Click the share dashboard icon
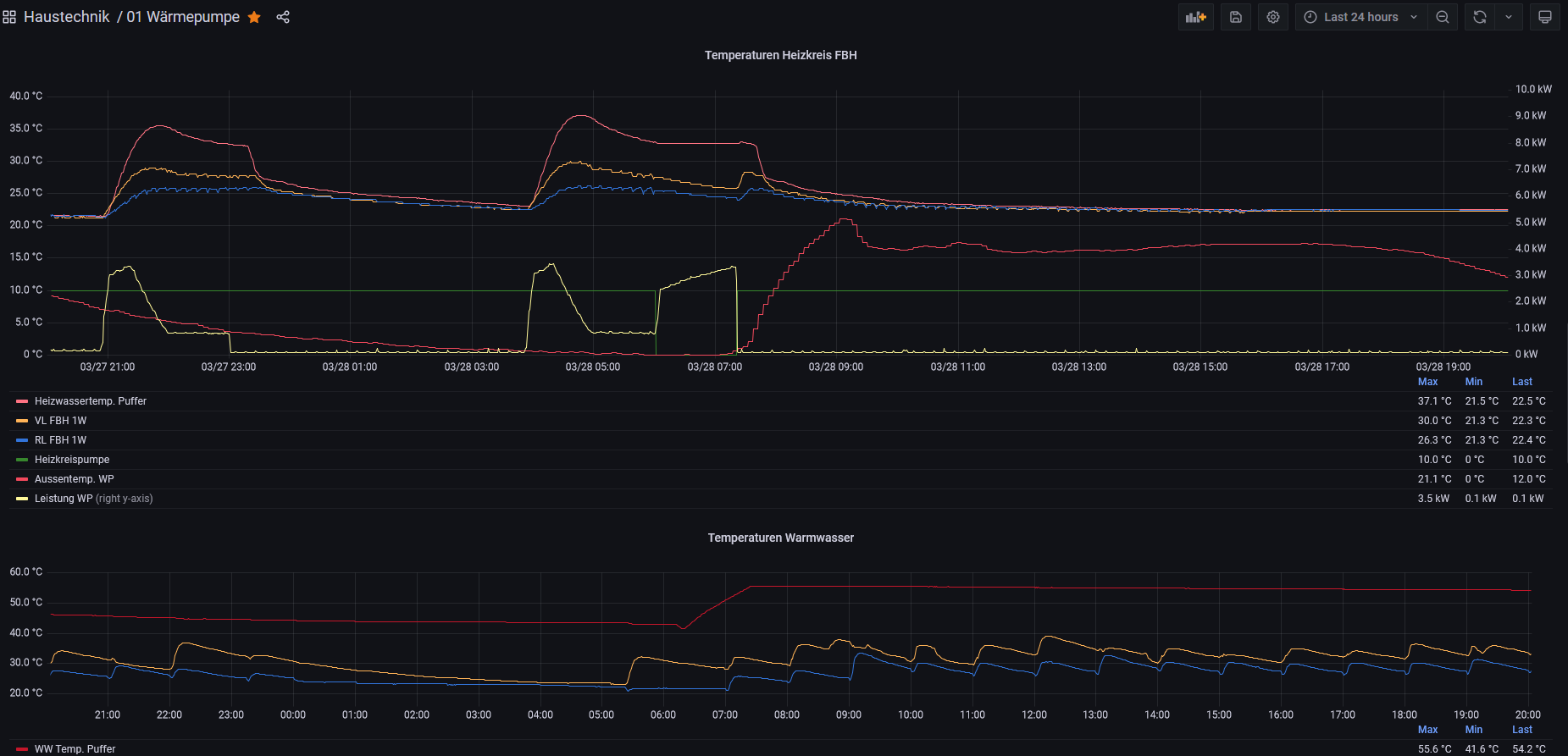 point(283,17)
